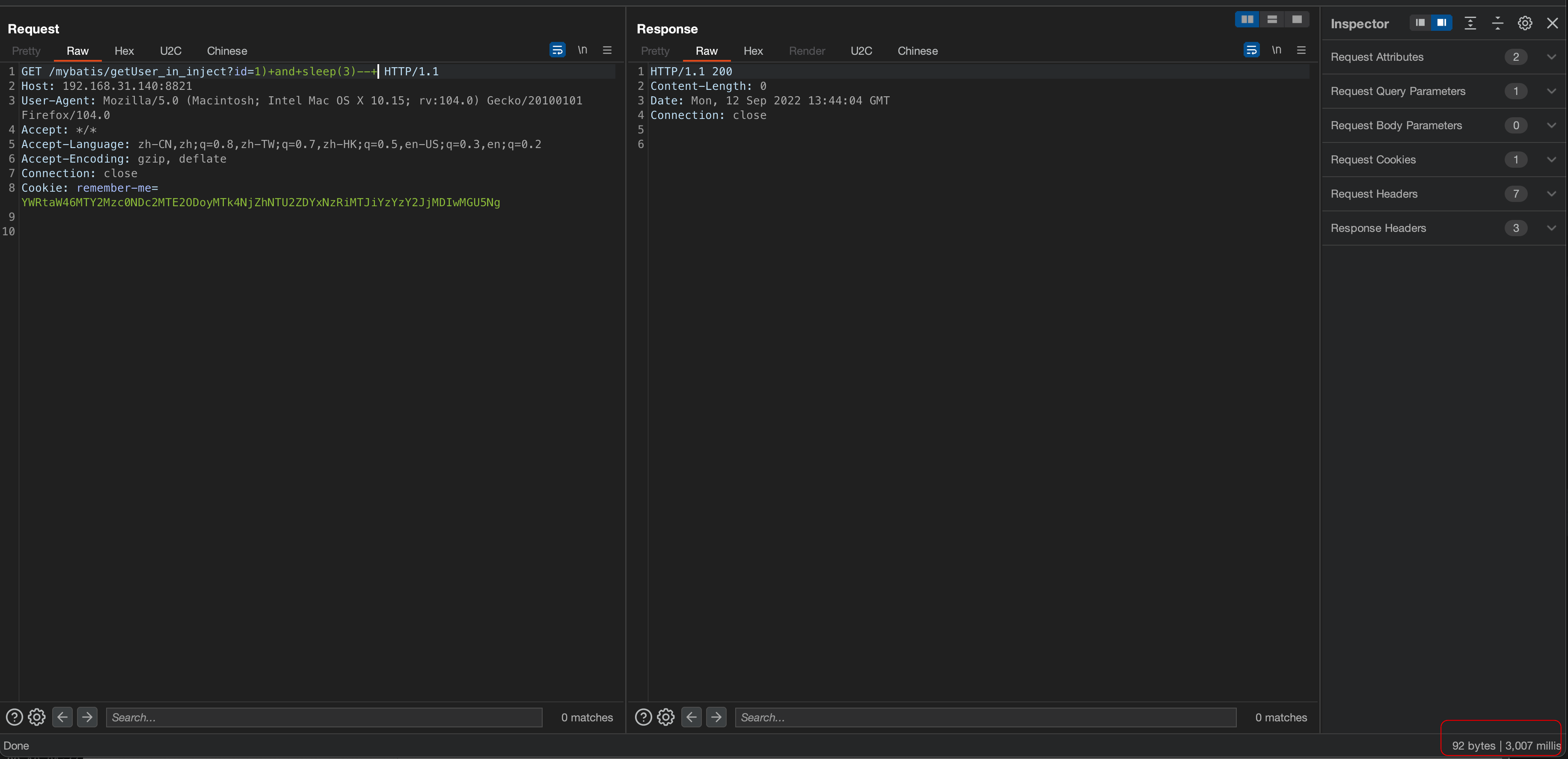Image resolution: width=1568 pixels, height=759 pixels.
Task: Open the Request panel hamburger menu
Action: click(x=607, y=50)
